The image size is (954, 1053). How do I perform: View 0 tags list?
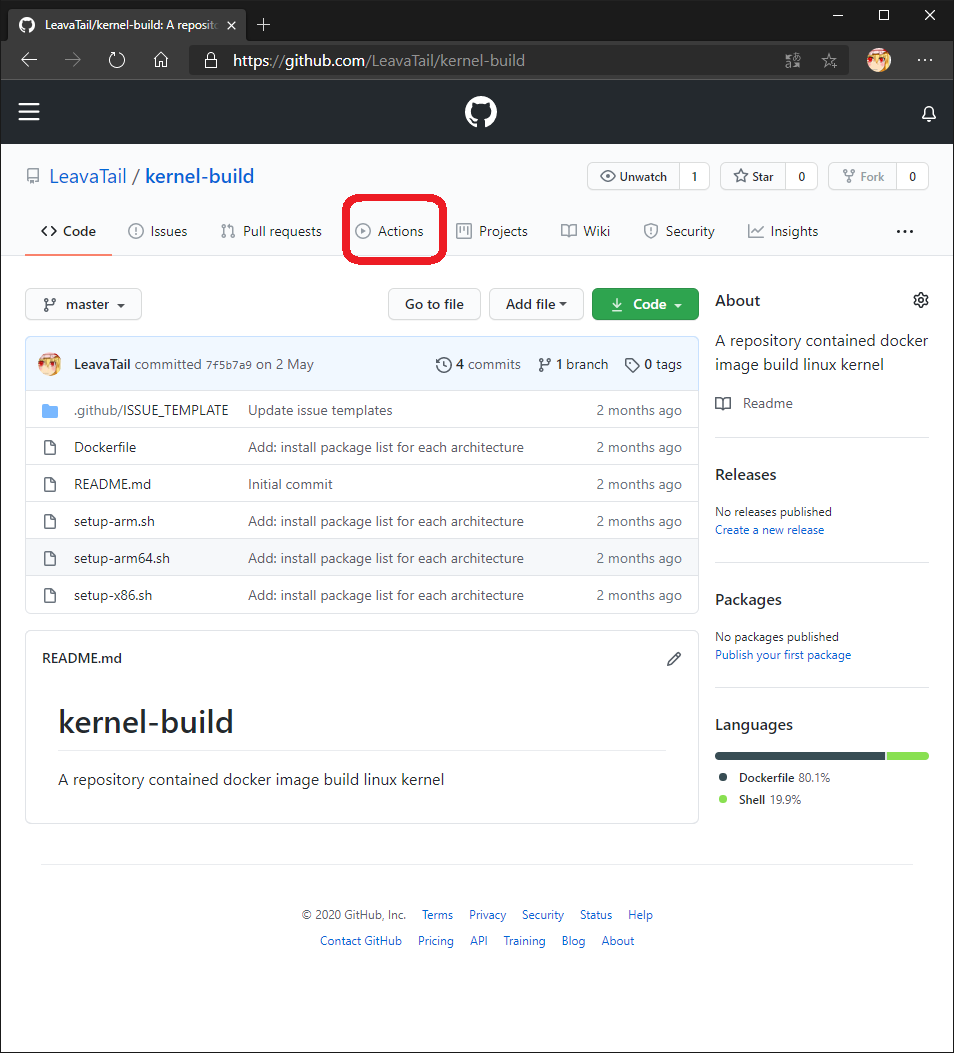click(x=653, y=364)
